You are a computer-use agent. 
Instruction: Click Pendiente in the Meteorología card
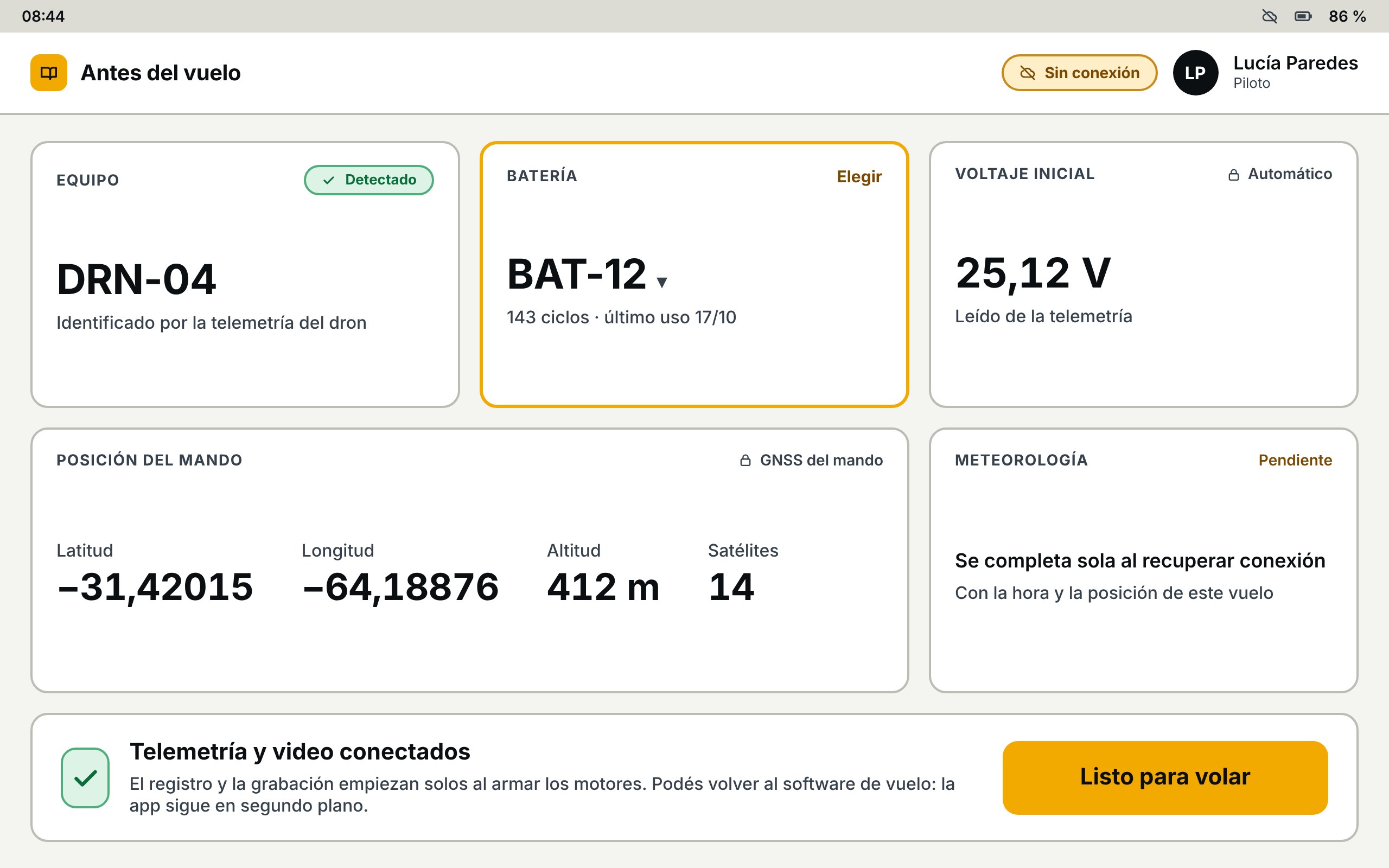[1295, 460]
